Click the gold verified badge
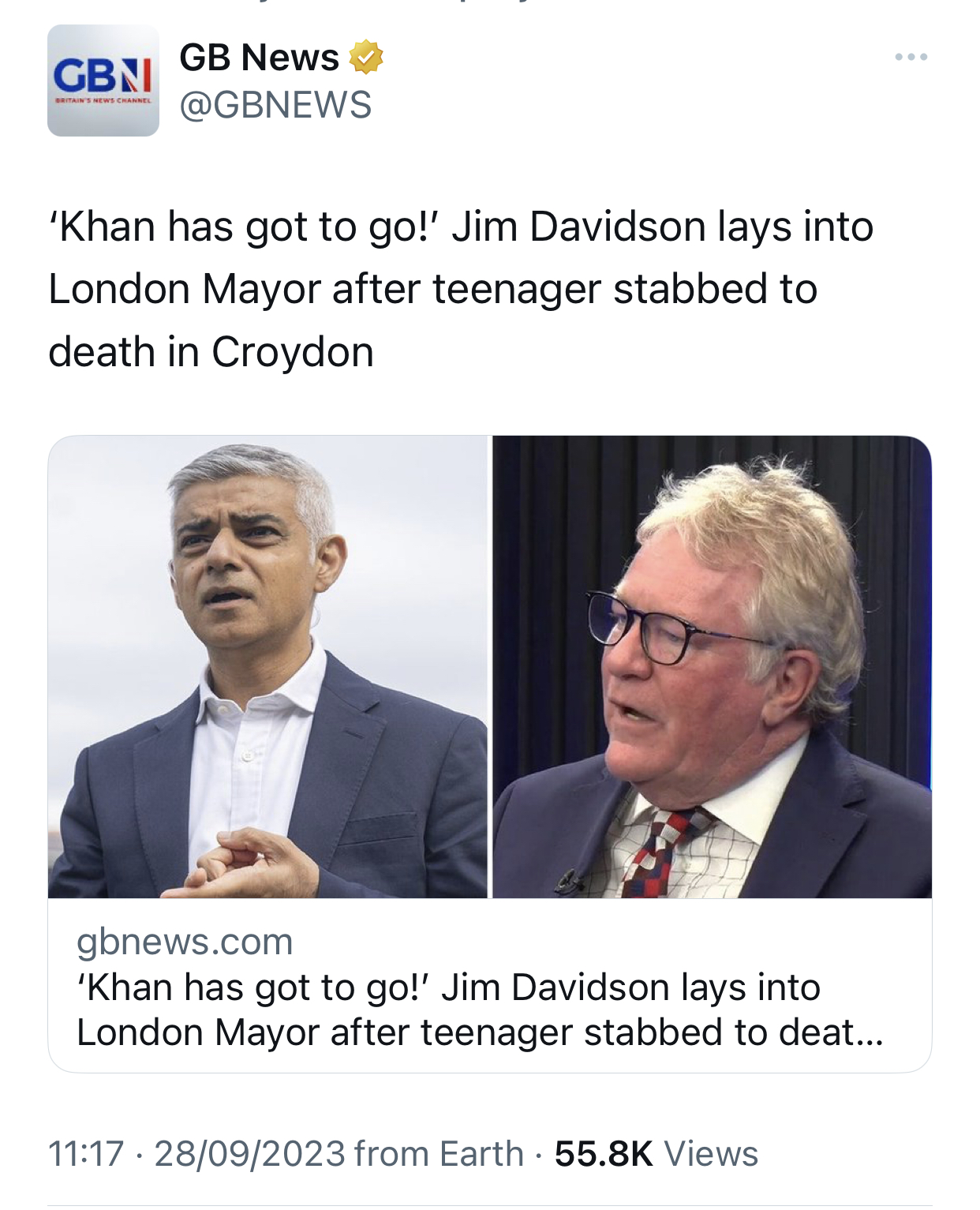The width and height of the screenshot is (980, 1210). click(x=366, y=57)
